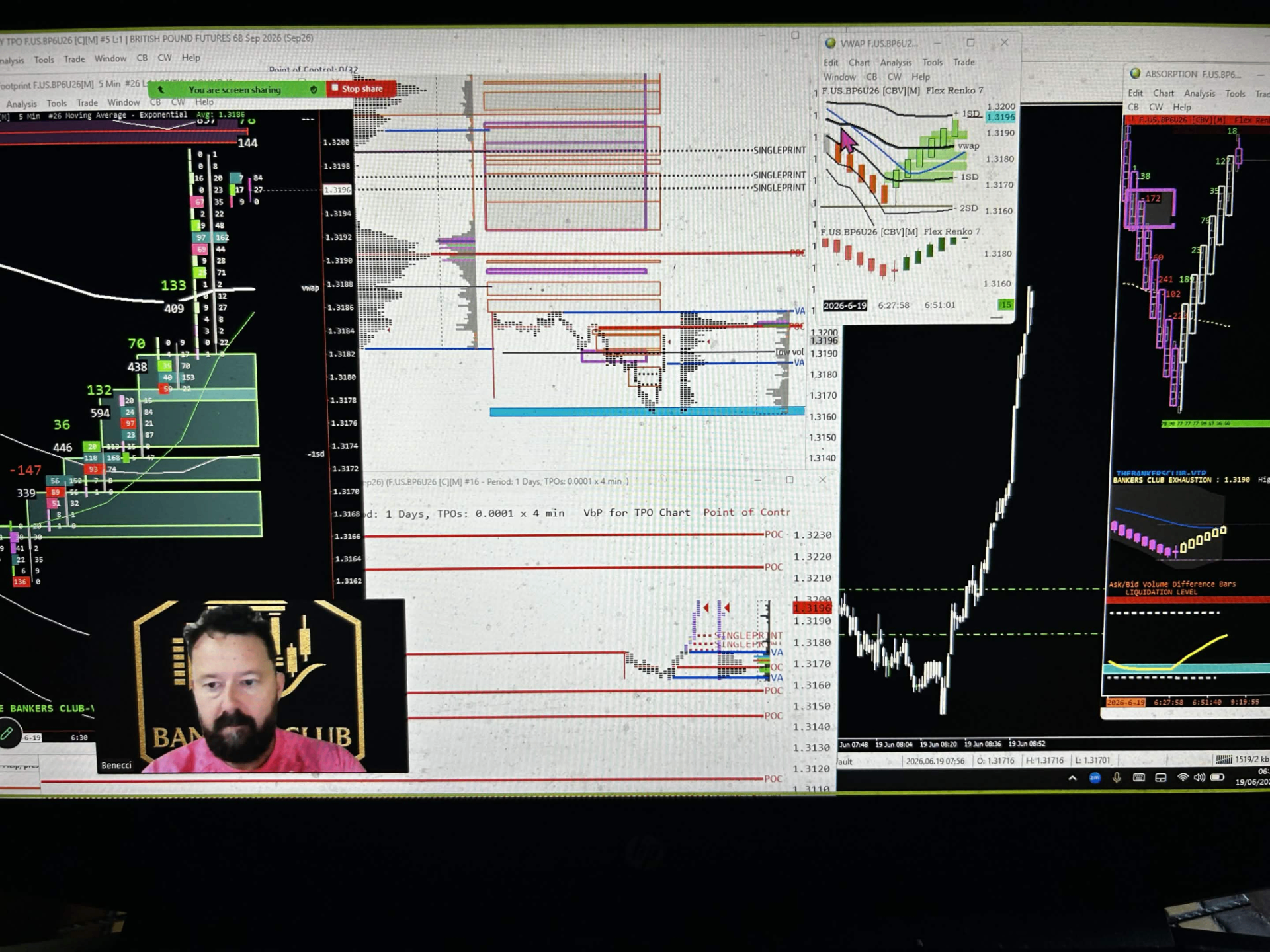Click the screen sharing shield icon

pos(314,89)
